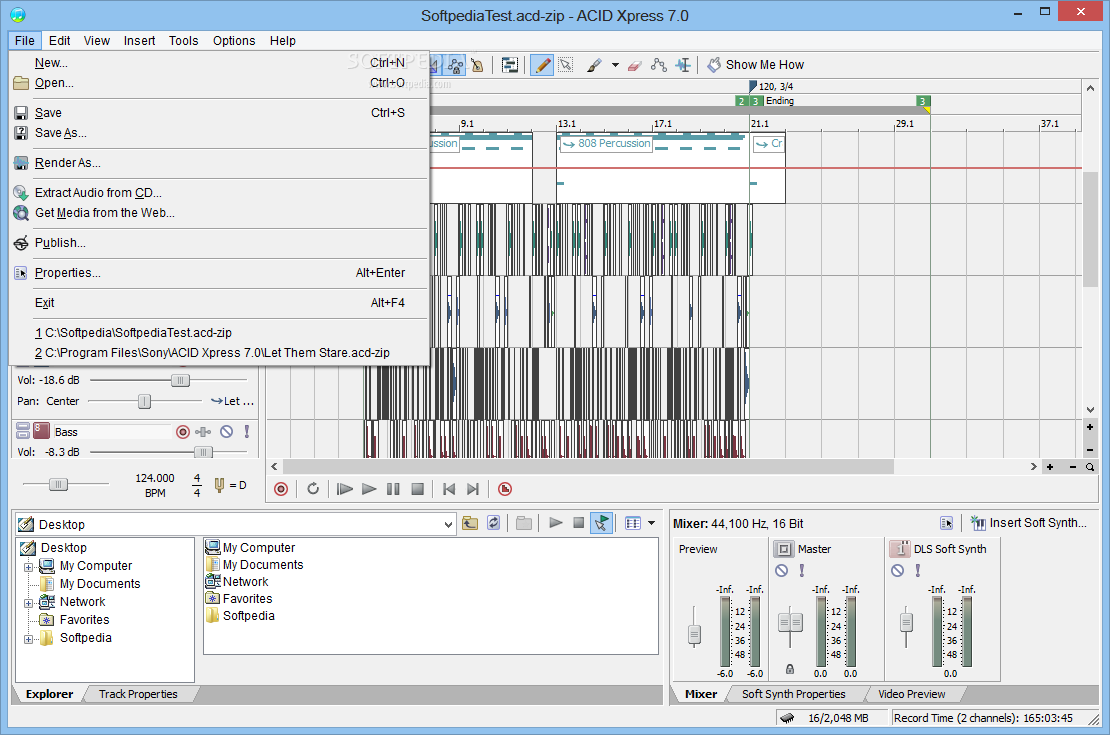This screenshot has width=1110, height=735.
Task: Switch to the Video Preview tab
Action: pyautogui.click(x=912, y=695)
